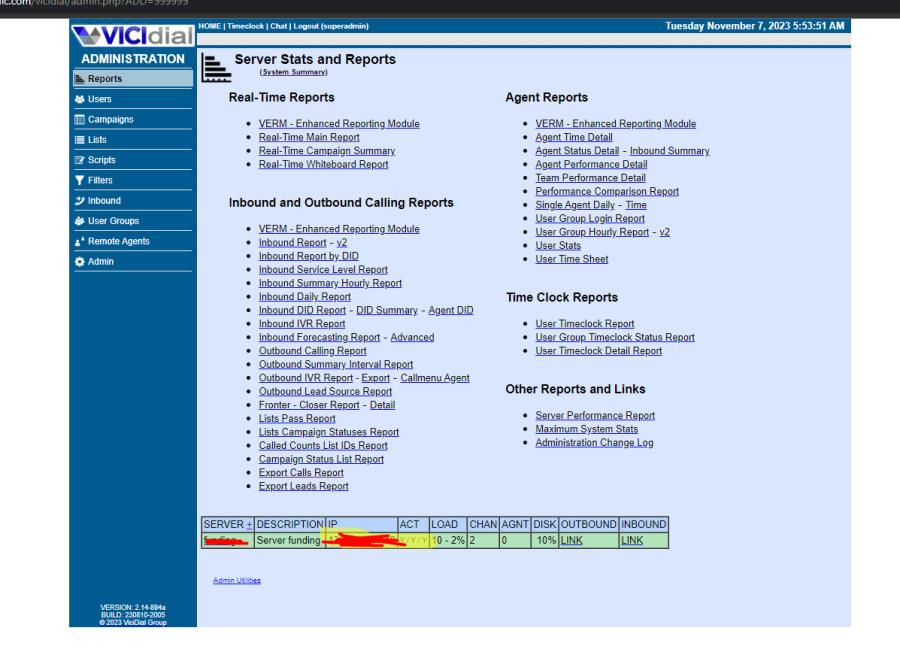The height and width of the screenshot is (658, 900).
Task: Open Timeclock in top bar
Action: 246,26
